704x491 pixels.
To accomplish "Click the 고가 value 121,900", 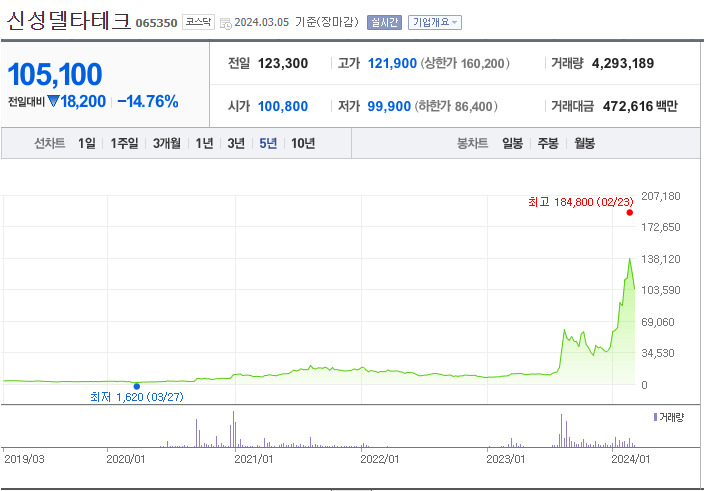I will click(392, 63).
